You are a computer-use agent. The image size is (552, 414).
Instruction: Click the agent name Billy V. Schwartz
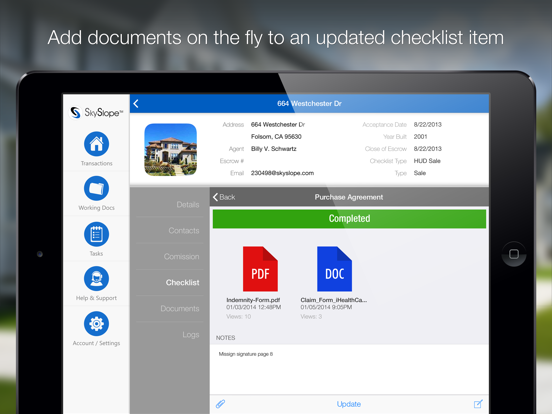[274, 149]
